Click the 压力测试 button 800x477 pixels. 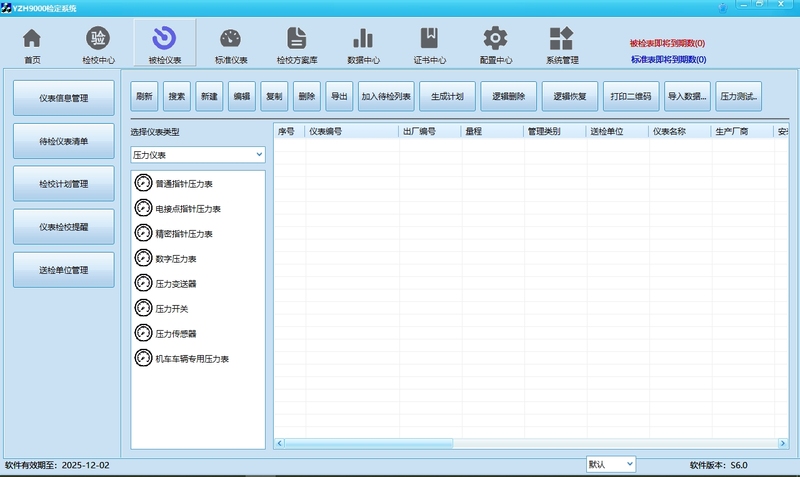click(739, 96)
